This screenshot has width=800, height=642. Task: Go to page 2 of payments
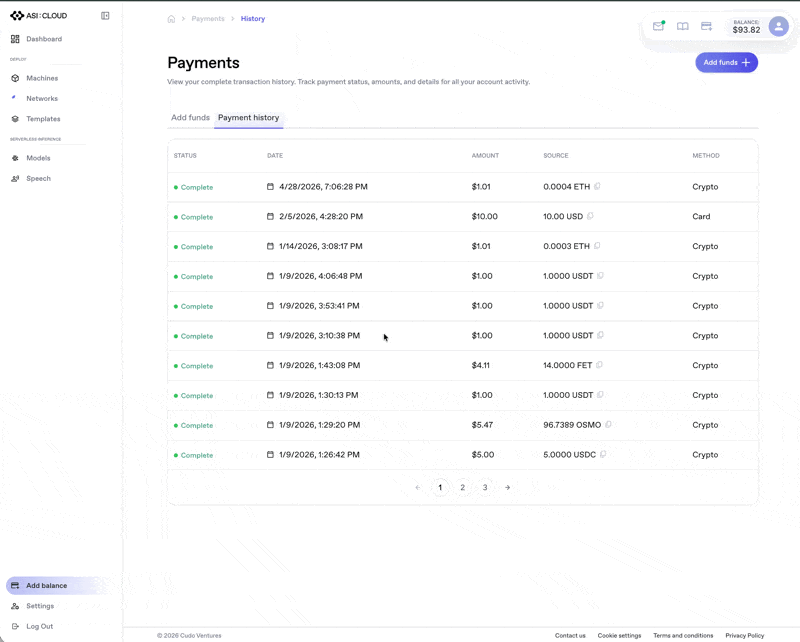463,487
